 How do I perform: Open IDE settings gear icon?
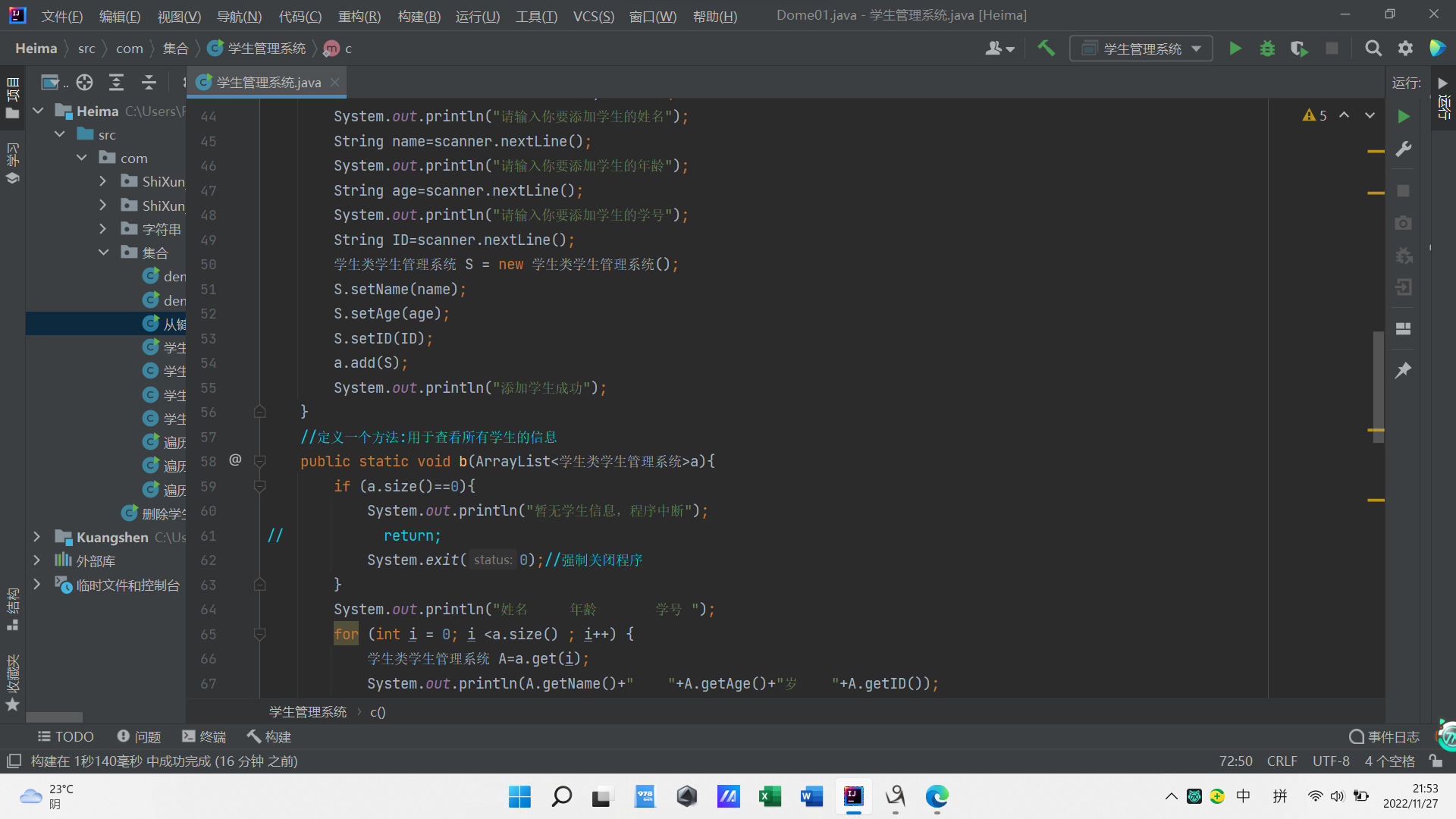[x=1405, y=49]
